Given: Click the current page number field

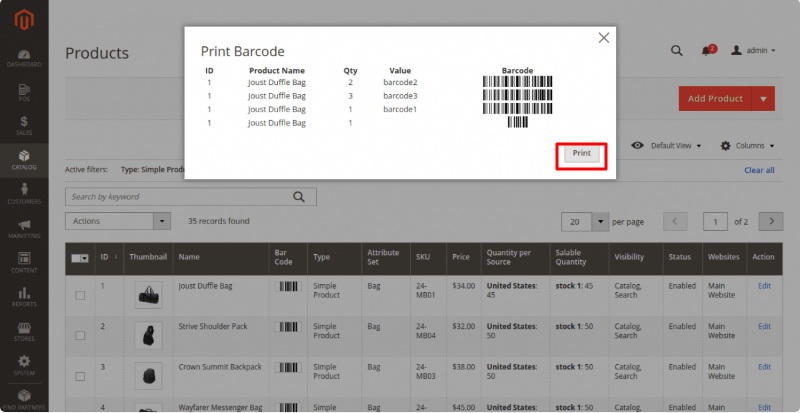Looking at the screenshot, I should 715,222.
